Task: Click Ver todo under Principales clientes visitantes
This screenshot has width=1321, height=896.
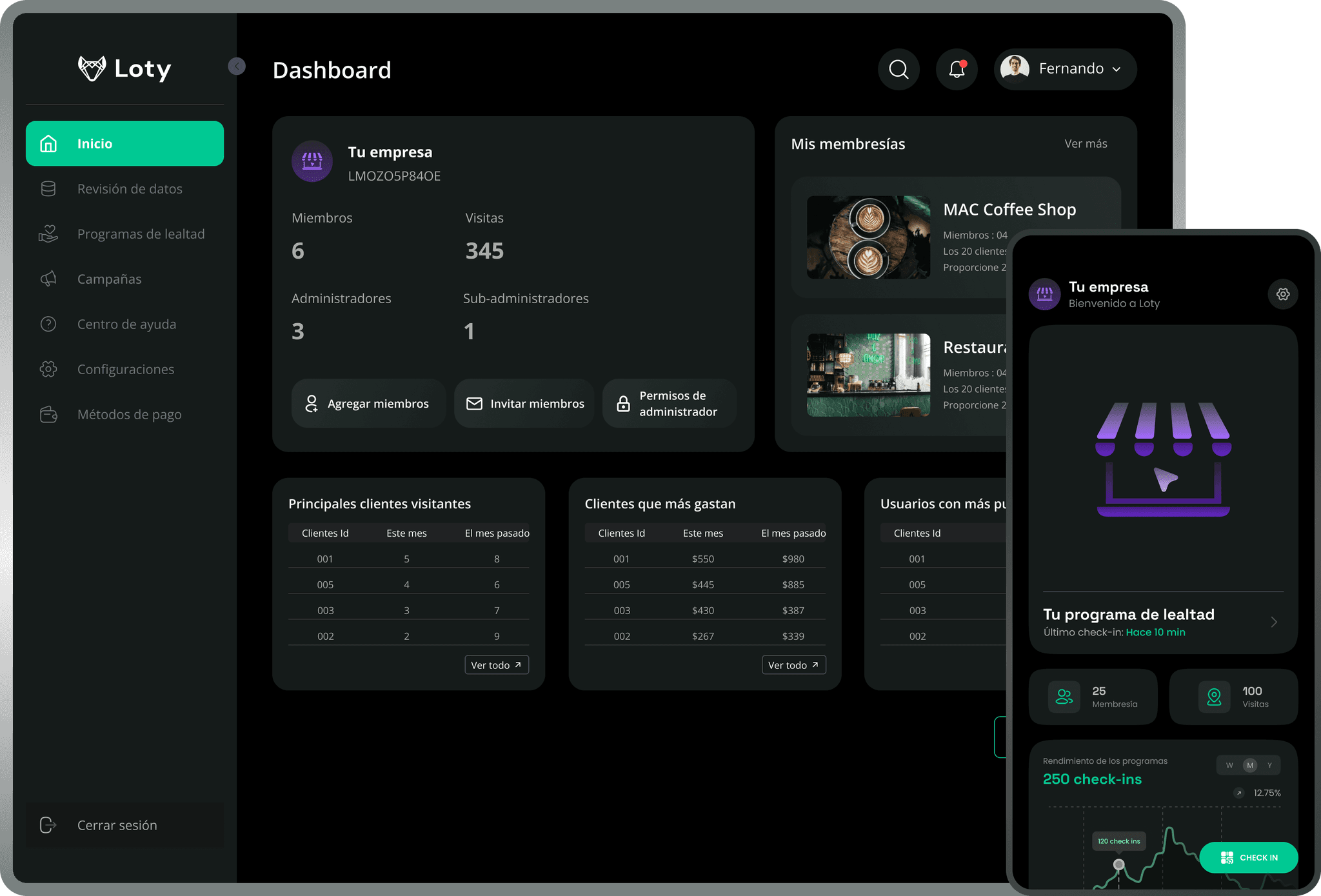Action: click(497, 665)
